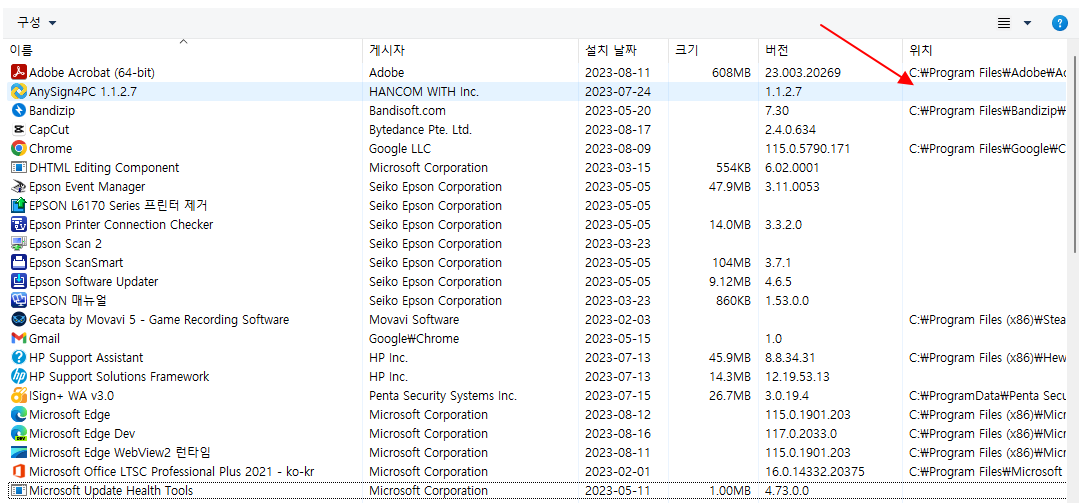Click the EPSON L6170 Series 프린터 제거 icon
This screenshot has width=1079, height=503.
click(x=19, y=206)
